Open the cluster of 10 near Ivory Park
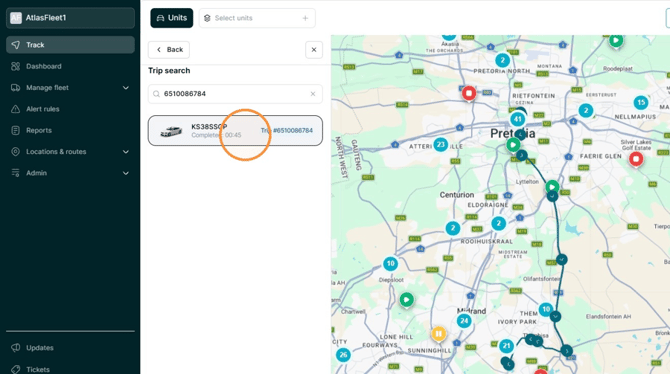The height and width of the screenshot is (374, 670). coord(546,309)
